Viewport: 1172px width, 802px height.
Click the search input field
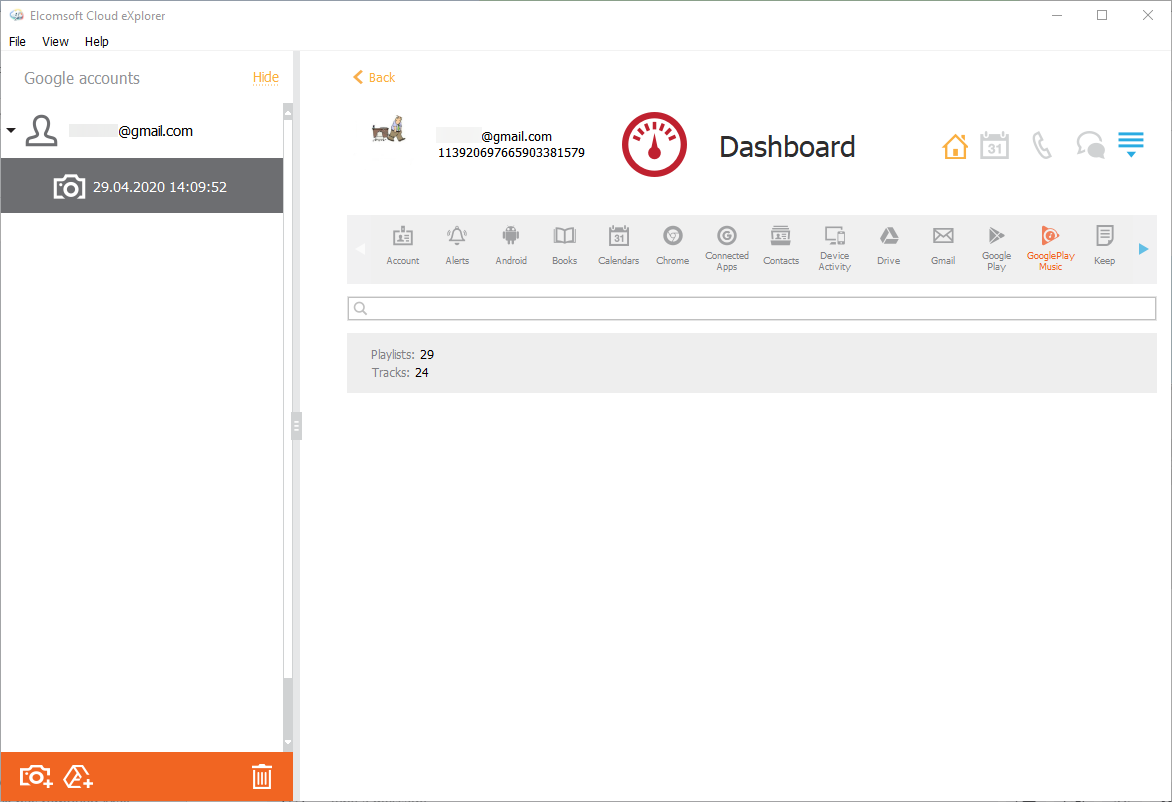click(x=752, y=309)
